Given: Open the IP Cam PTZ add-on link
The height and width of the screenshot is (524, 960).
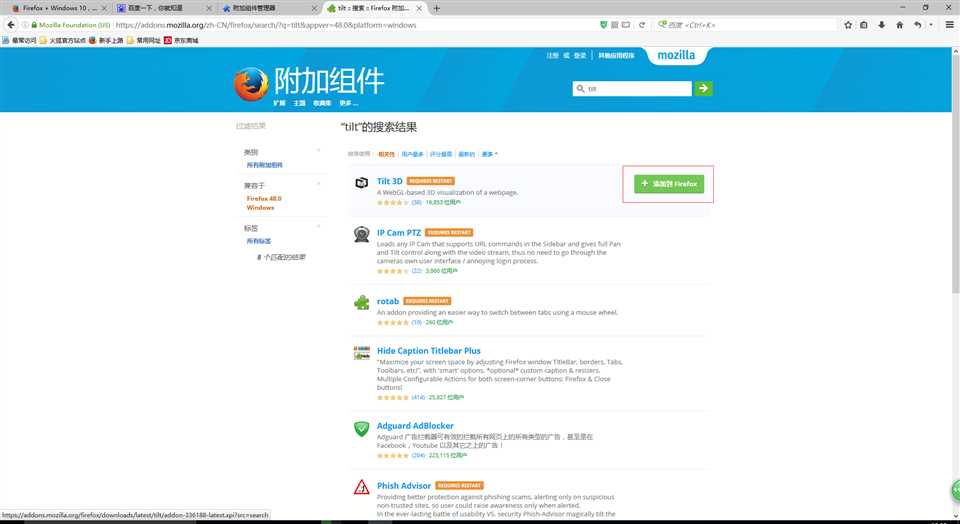Looking at the screenshot, I should click(x=399, y=233).
